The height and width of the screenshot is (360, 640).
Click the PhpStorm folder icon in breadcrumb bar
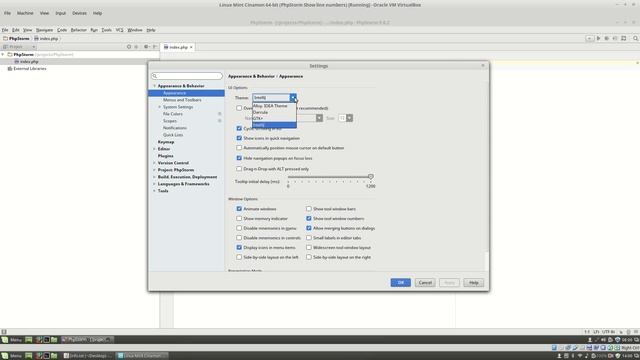click(x=5, y=38)
